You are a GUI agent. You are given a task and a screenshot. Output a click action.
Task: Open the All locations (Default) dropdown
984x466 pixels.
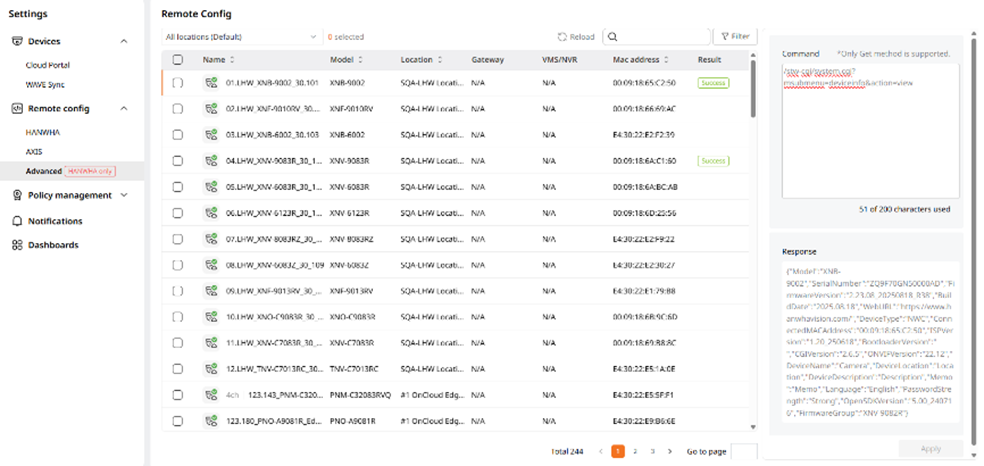click(x=240, y=37)
